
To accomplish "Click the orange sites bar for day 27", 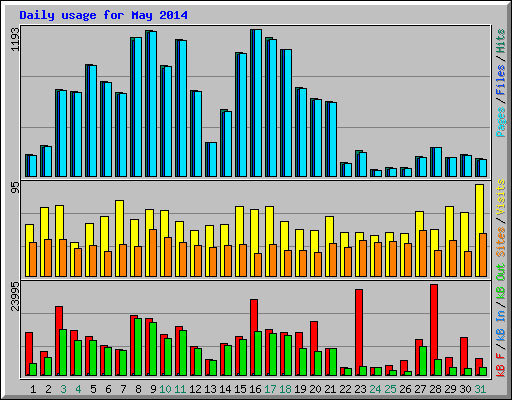I will [423, 253].
